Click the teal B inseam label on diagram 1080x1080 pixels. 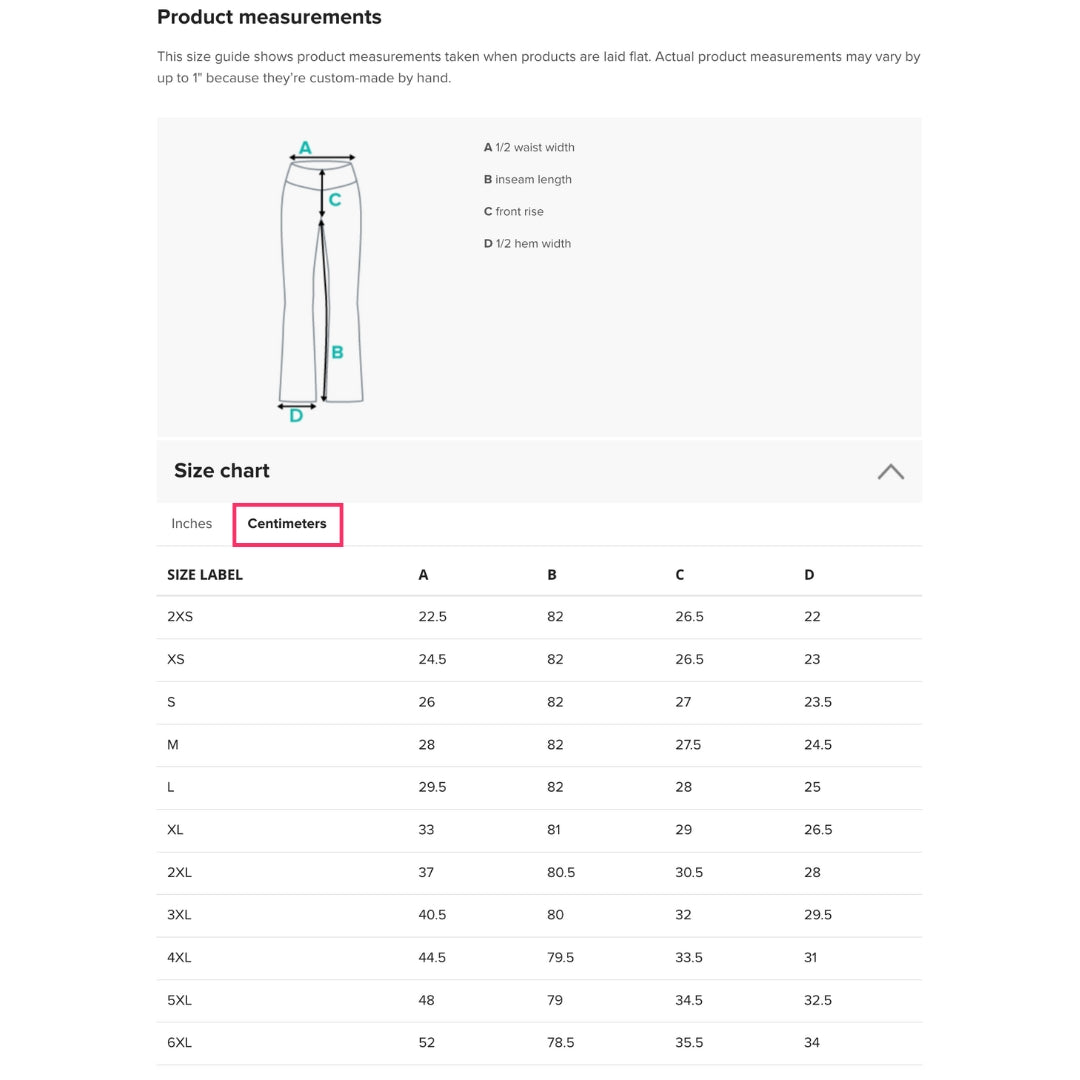[x=337, y=352]
